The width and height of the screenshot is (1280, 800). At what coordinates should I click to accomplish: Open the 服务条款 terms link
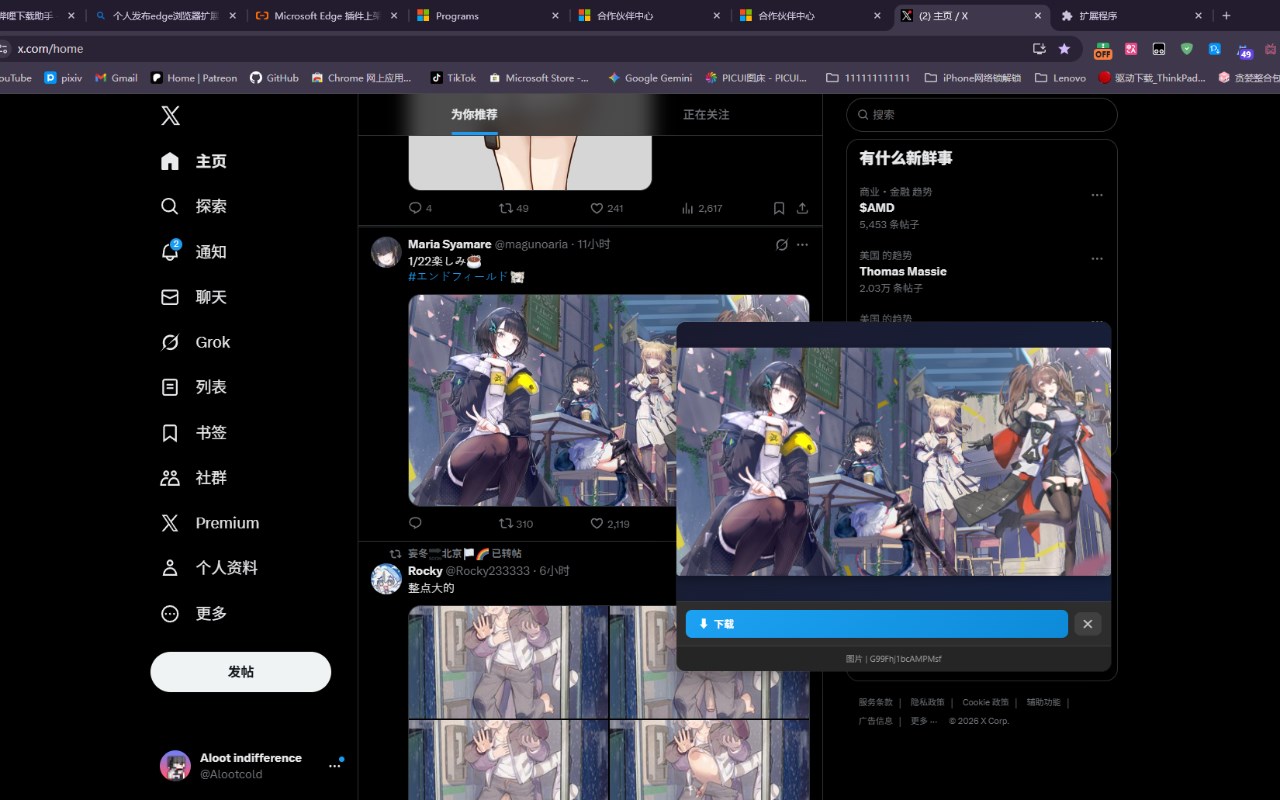(x=875, y=702)
